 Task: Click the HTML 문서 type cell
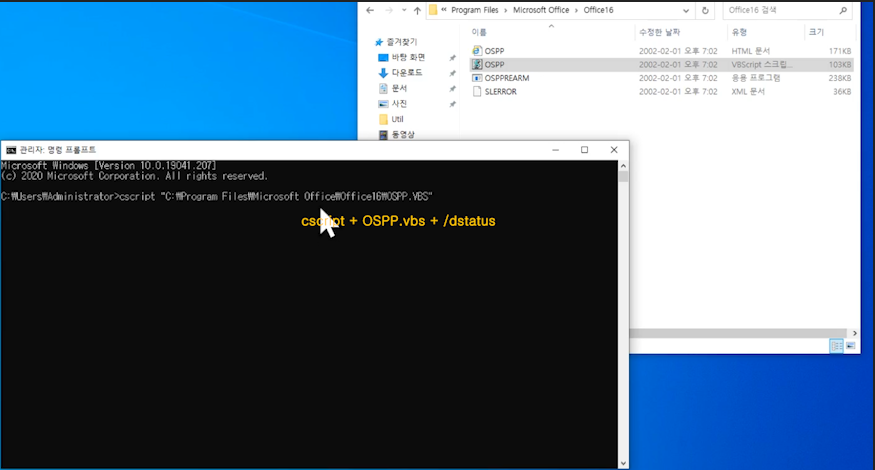coord(751,51)
